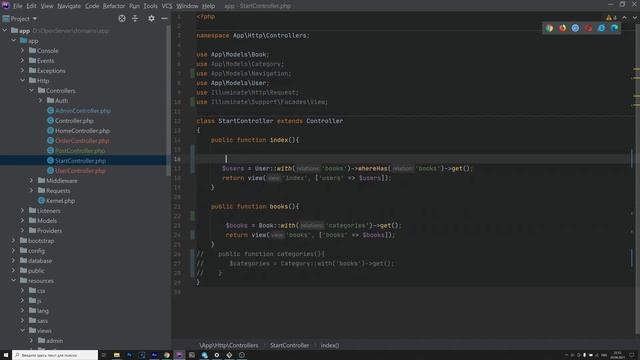Open the File menu

18,6
